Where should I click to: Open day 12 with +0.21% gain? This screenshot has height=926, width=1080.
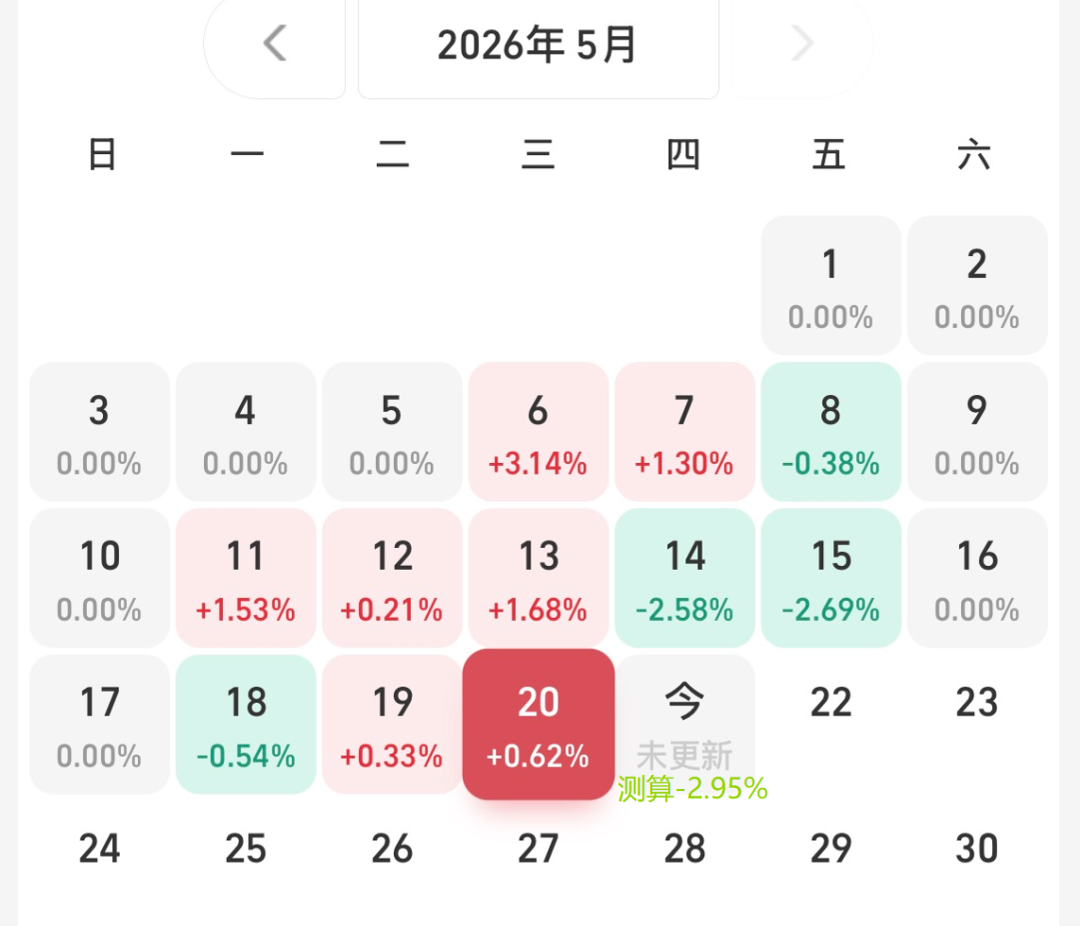392,578
